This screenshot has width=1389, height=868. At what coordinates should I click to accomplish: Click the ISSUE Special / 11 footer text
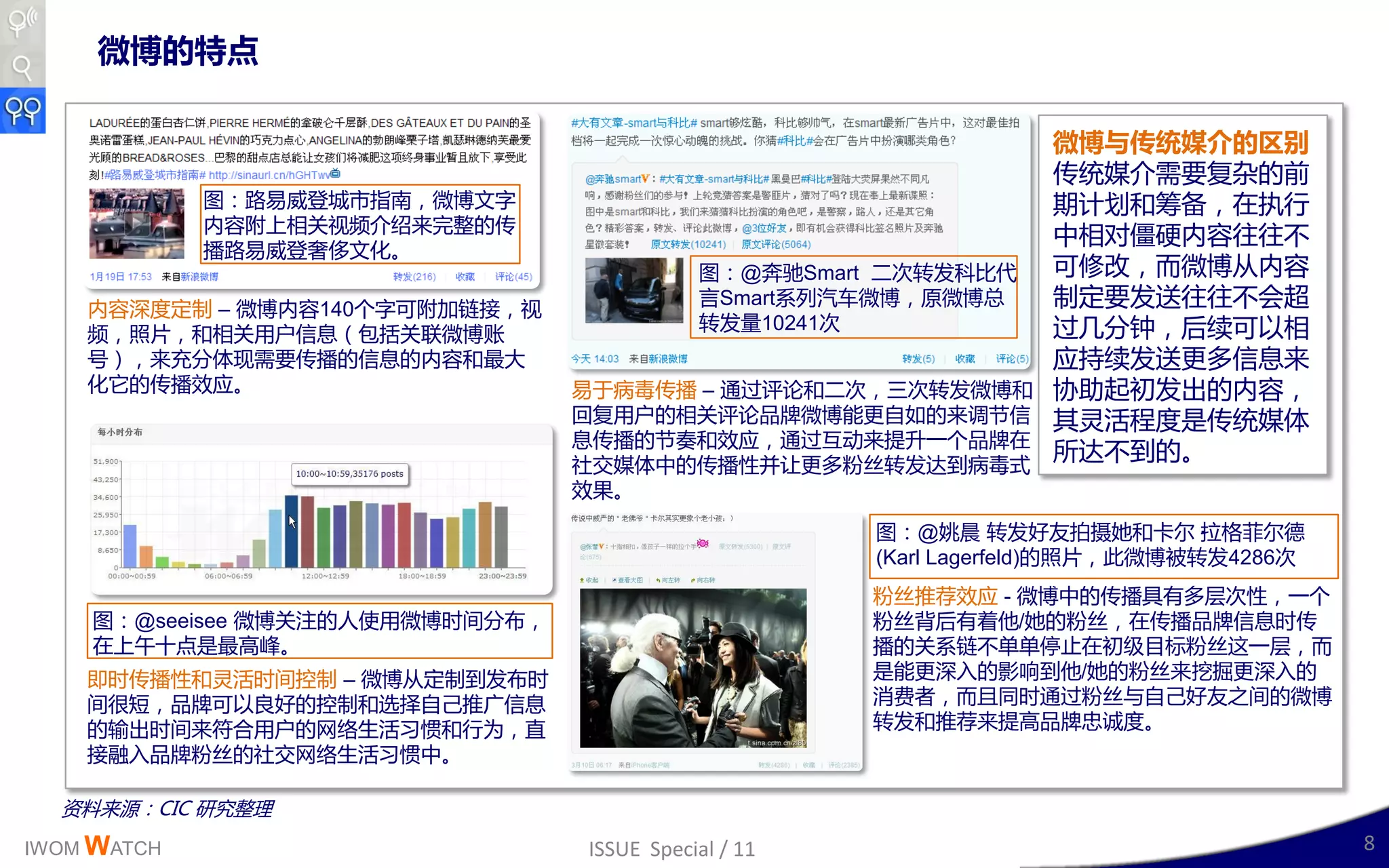tap(671, 849)
